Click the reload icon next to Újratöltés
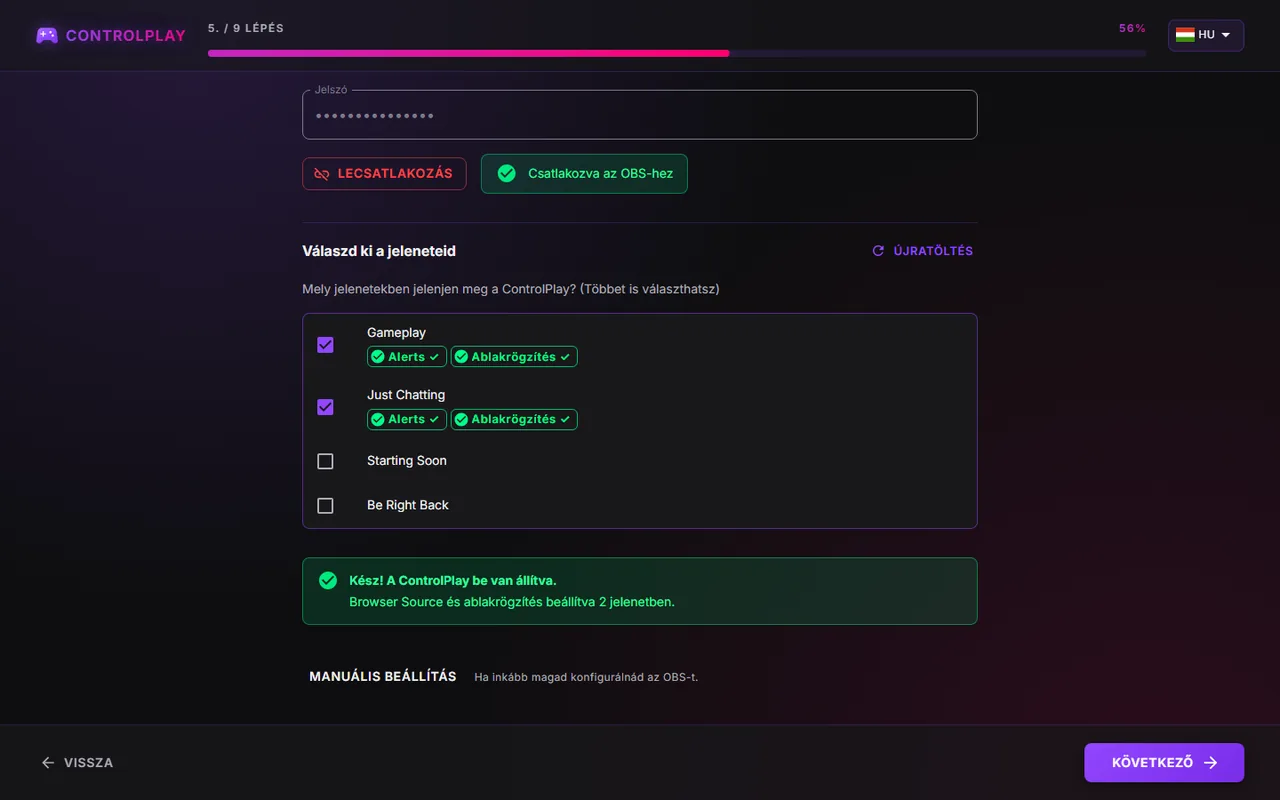The width and height of the screenshot is (1280, 800). 878,251
